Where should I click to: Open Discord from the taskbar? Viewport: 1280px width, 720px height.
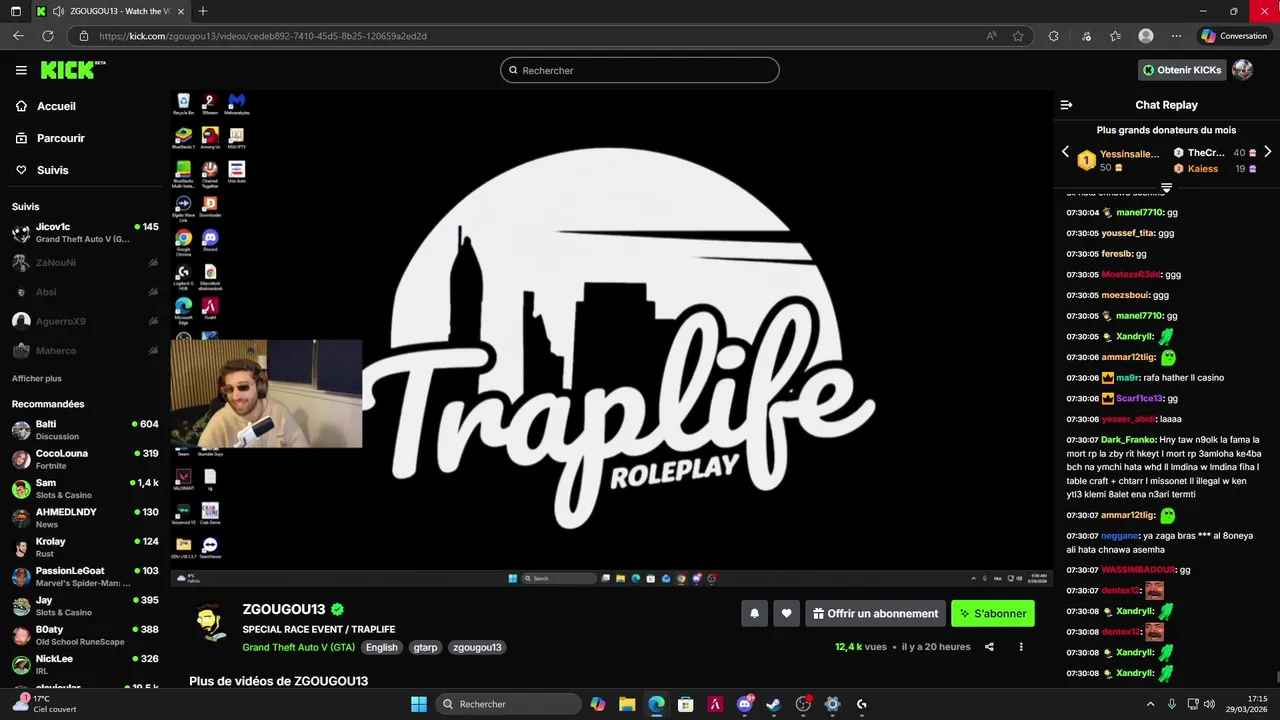(x=745, y=704)
